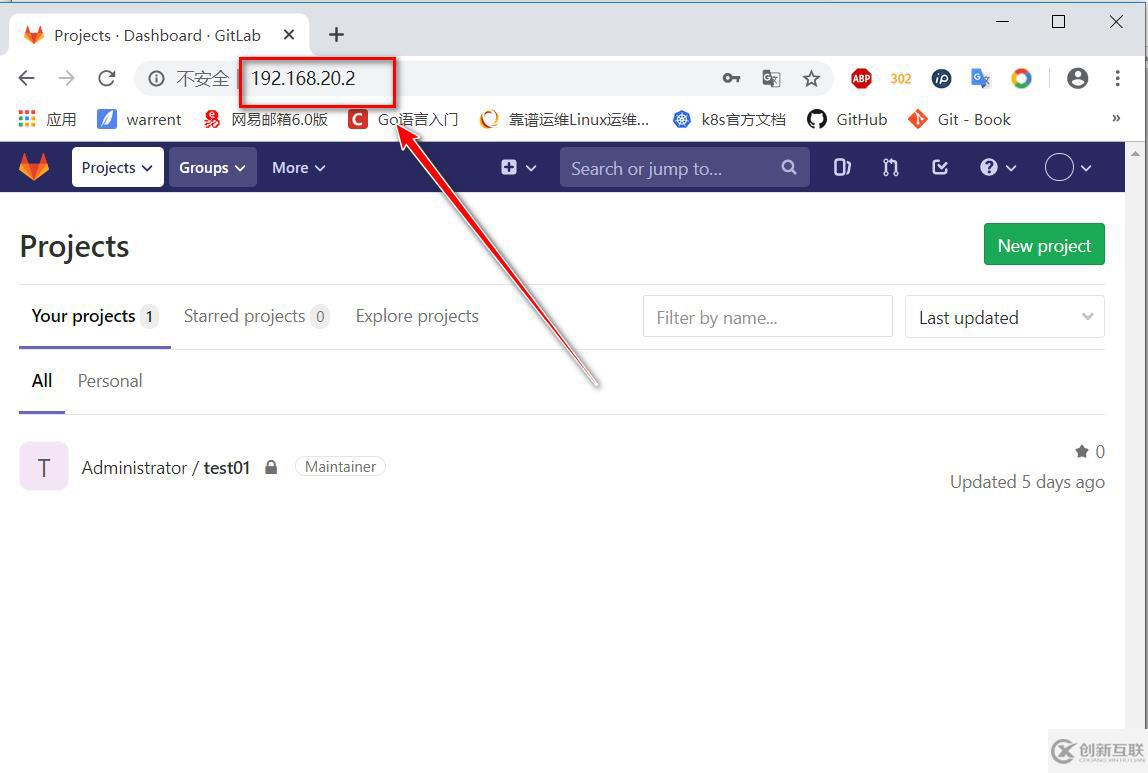Switch to Starred projects tab

point(256,316)
